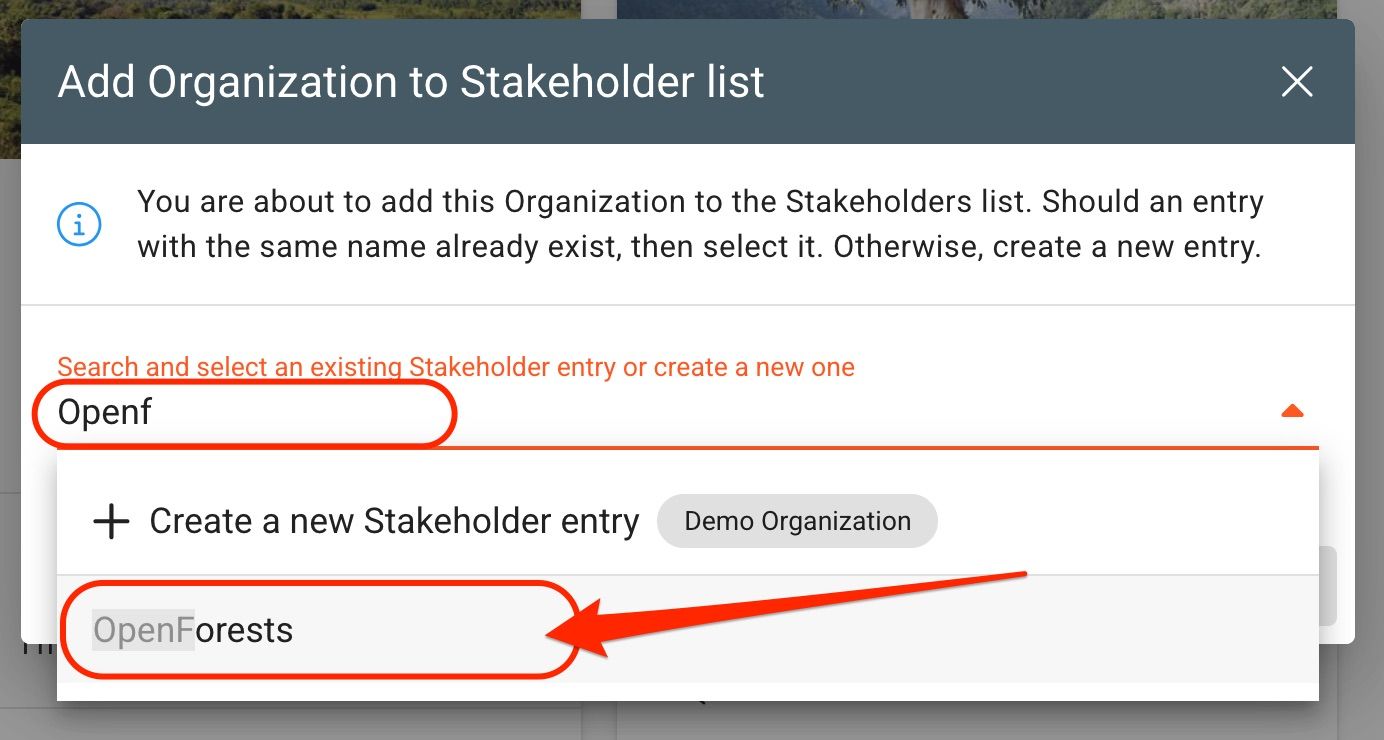Select the OpenForests suggestion
Screen dimensions: 1384x740
[x=688, y=630]
